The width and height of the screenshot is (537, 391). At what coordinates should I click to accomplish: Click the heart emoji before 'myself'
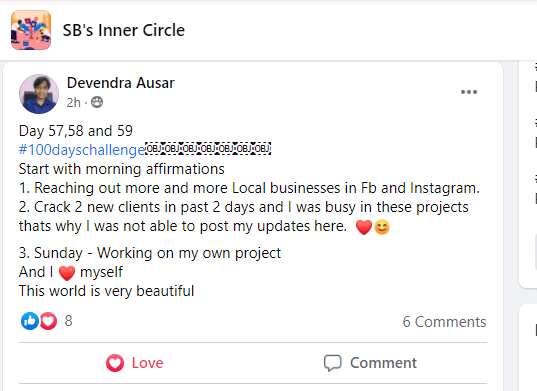click(x=67, y=273)
